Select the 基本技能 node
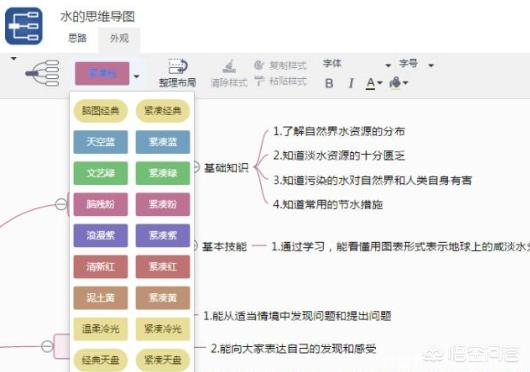 [x=224, y=247]
